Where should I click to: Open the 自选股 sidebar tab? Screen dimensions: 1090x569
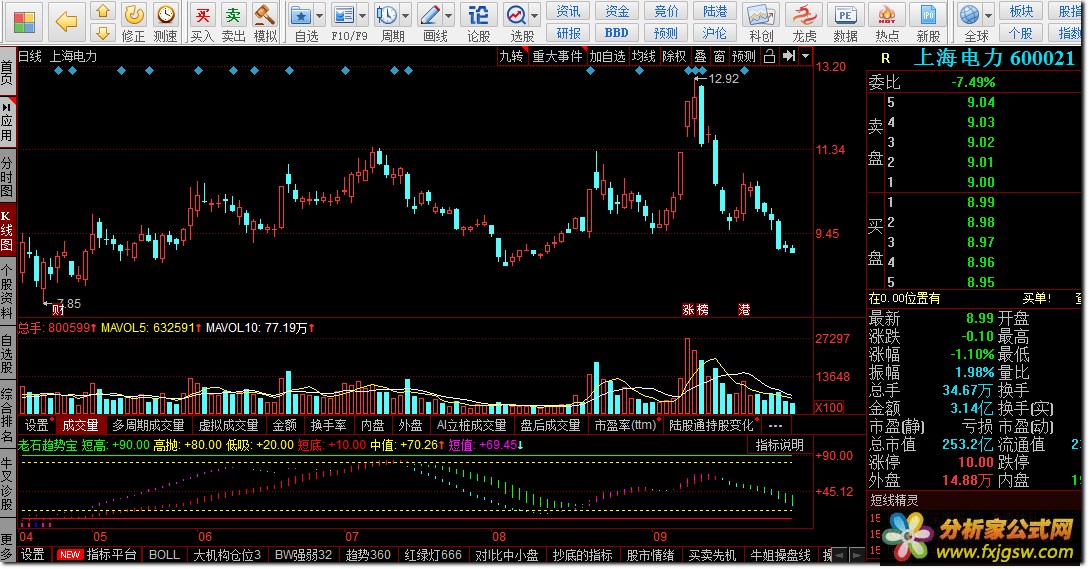(x=7, y=354)
